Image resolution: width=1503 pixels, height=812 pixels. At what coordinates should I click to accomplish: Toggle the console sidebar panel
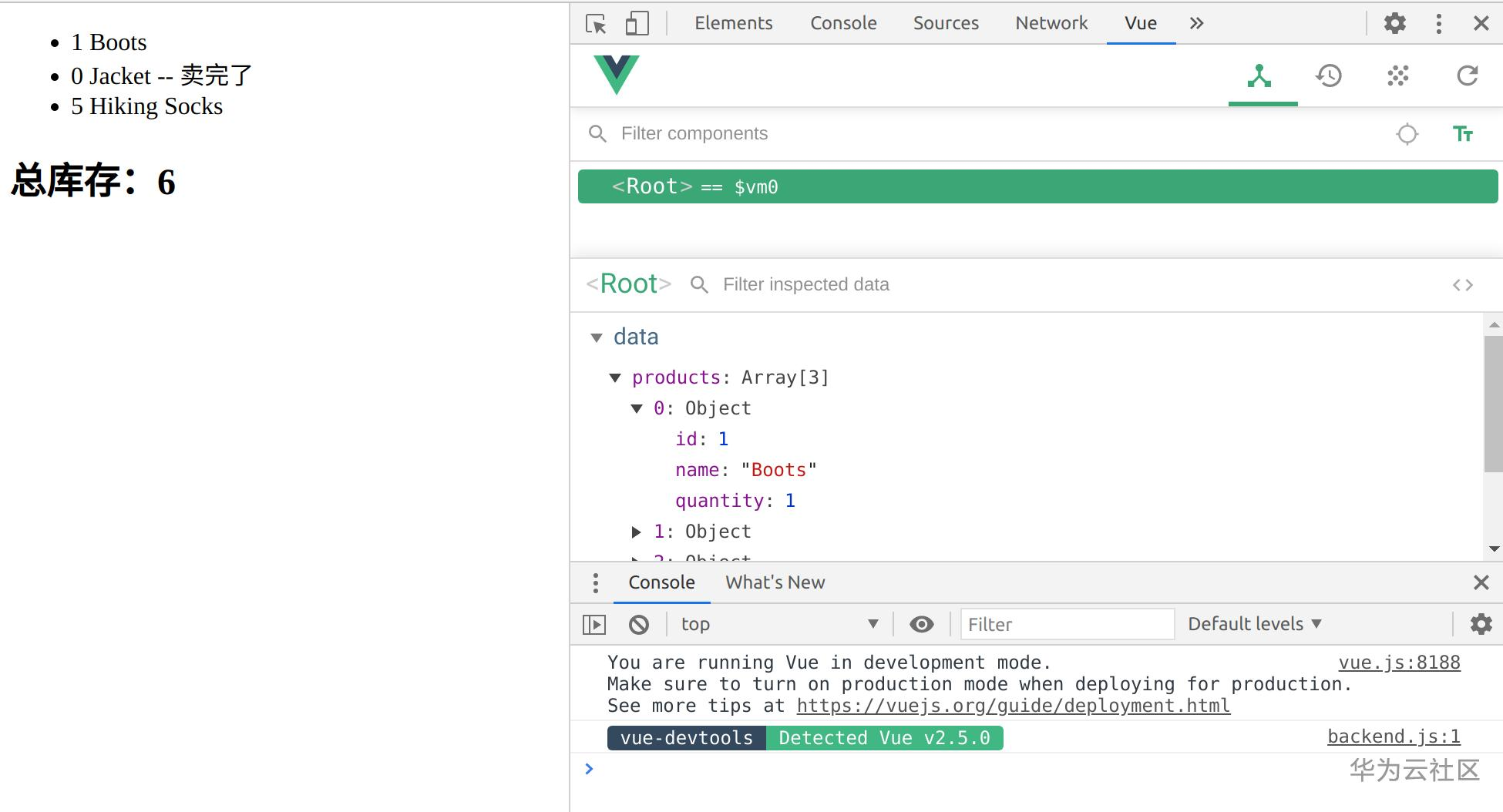coord(594,624)
